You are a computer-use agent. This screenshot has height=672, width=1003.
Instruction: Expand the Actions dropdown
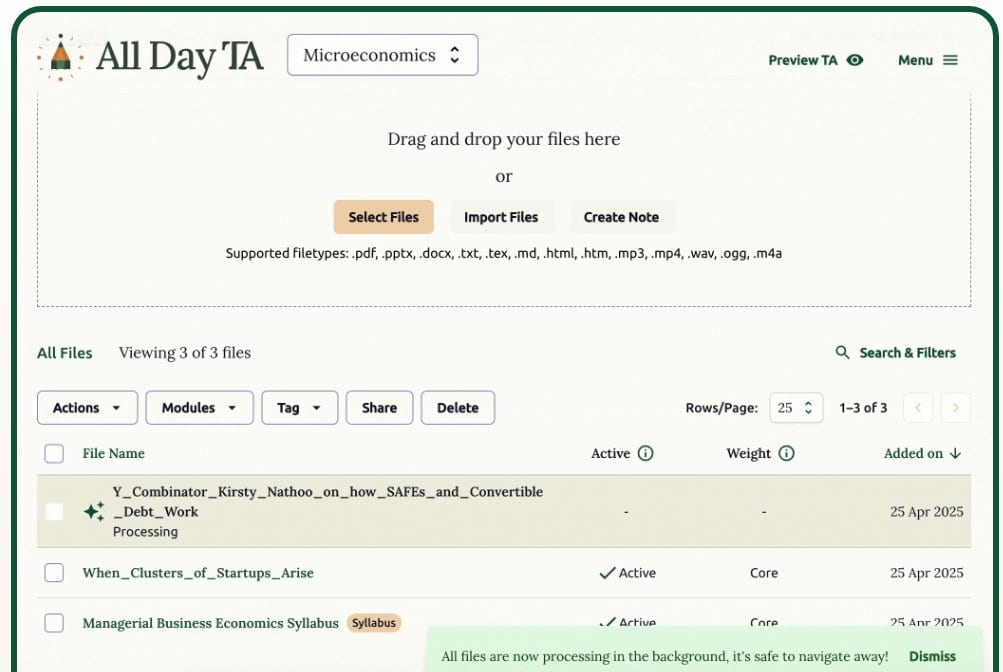click(x=87, y=408)
